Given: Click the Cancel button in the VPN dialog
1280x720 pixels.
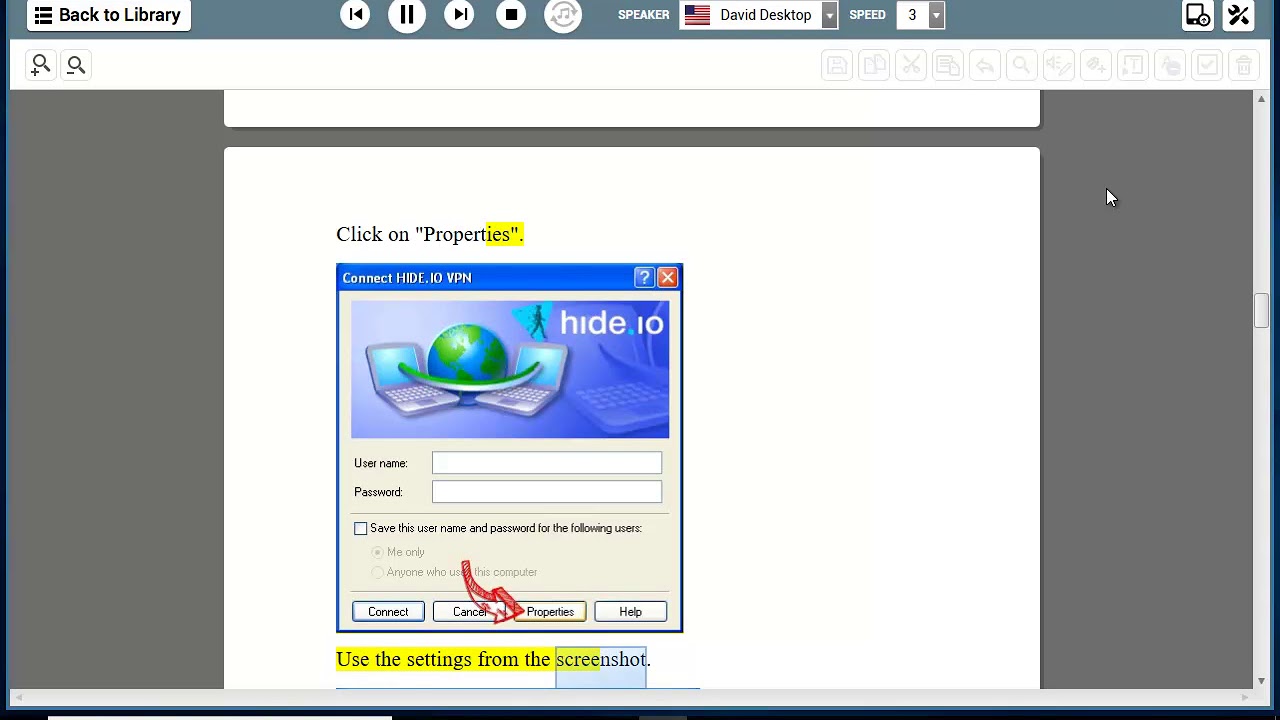Looking at the screenshot, I should click(470, 612).
